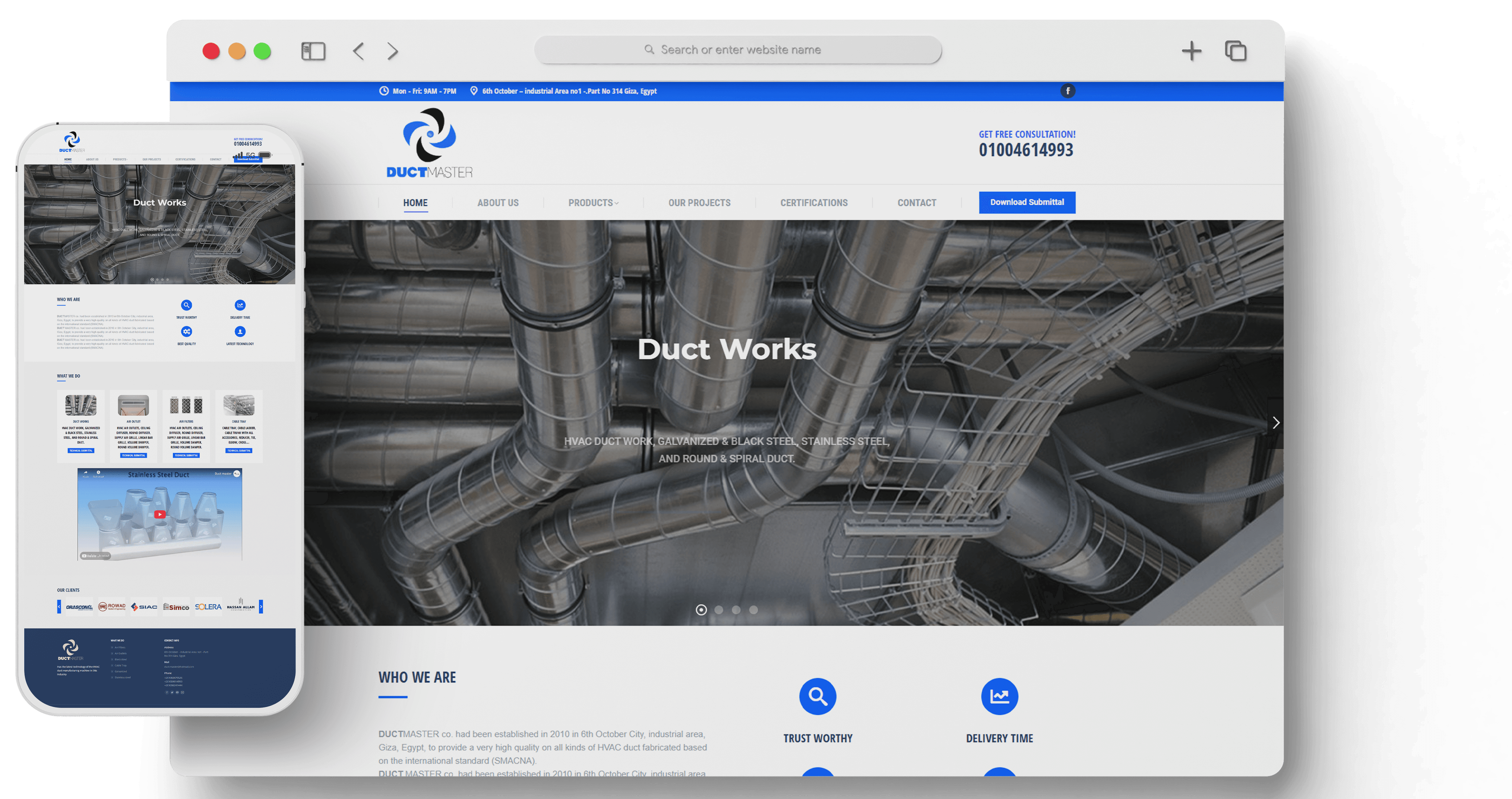The image size is (1512, 799).
Task: Open the tab overview icon
Action: click(x=1236, y=51)
